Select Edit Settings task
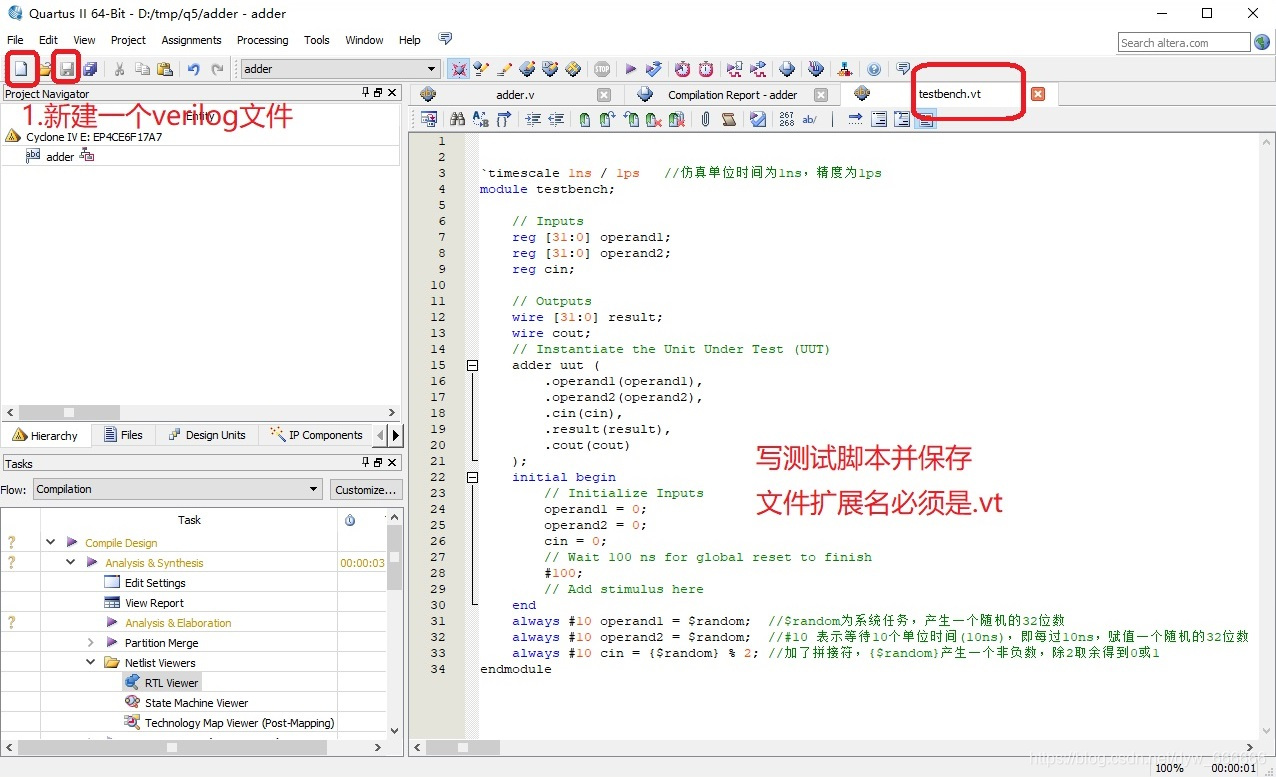 [x=155, y=583]
